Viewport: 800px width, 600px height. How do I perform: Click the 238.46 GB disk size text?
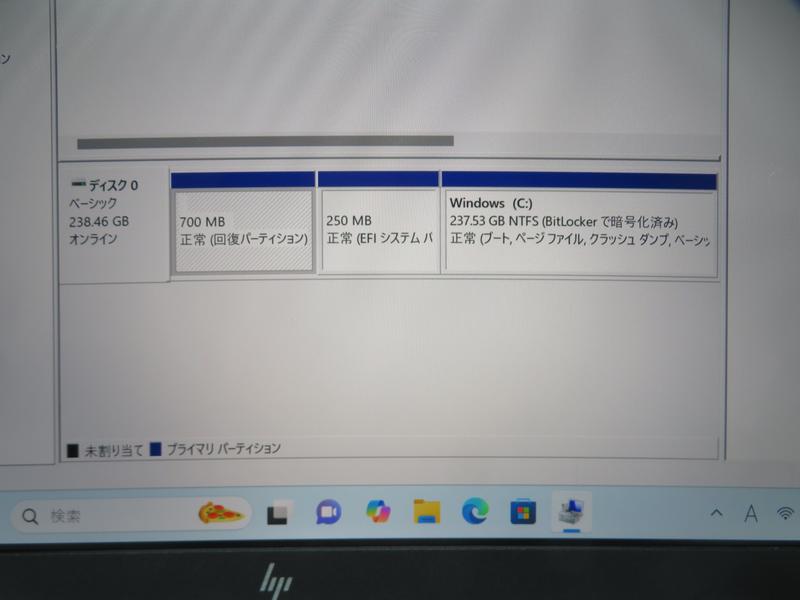[x=99, y=222]
